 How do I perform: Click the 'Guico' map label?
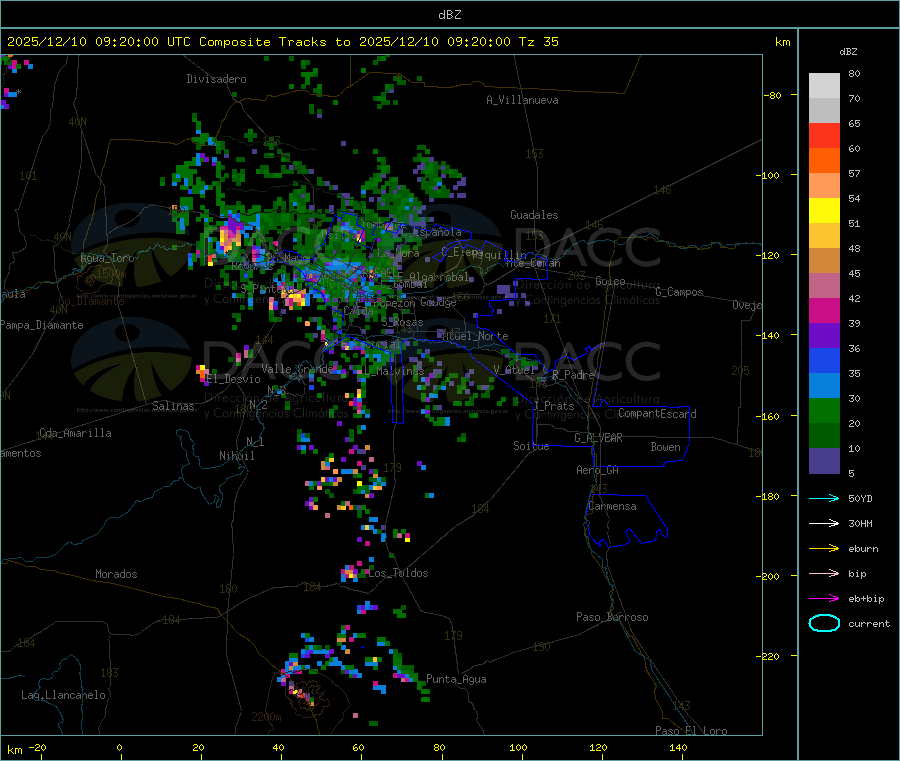pos(610,281)
